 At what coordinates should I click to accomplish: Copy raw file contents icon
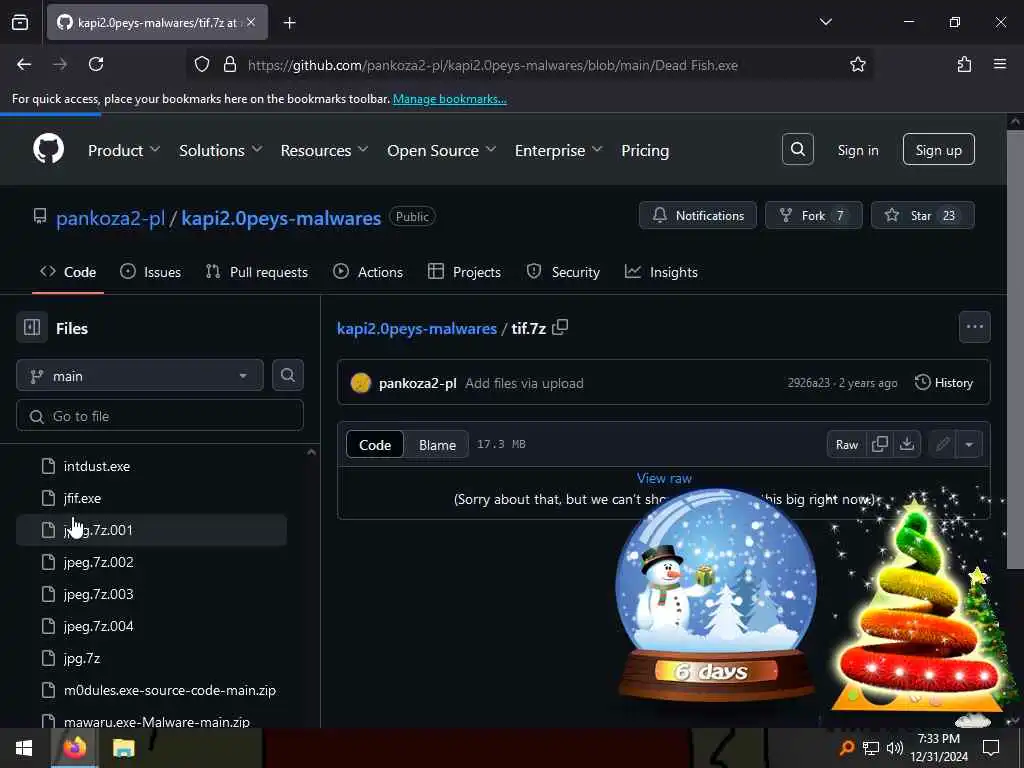click(x=880, y=444)
